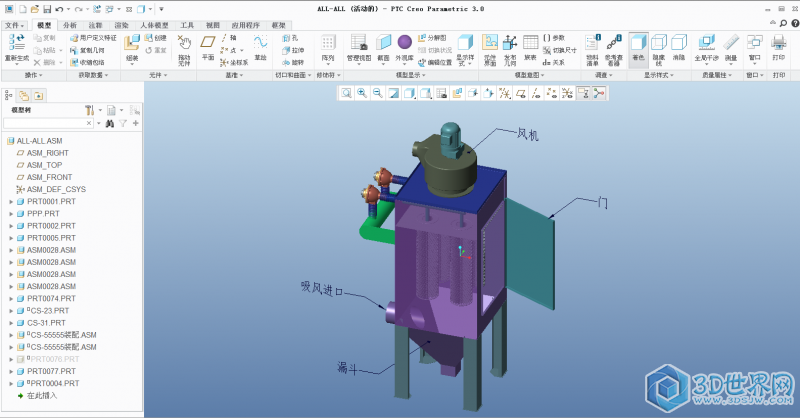
Task: Toggle Exploded View (分解图)
Action: [432, 38]
